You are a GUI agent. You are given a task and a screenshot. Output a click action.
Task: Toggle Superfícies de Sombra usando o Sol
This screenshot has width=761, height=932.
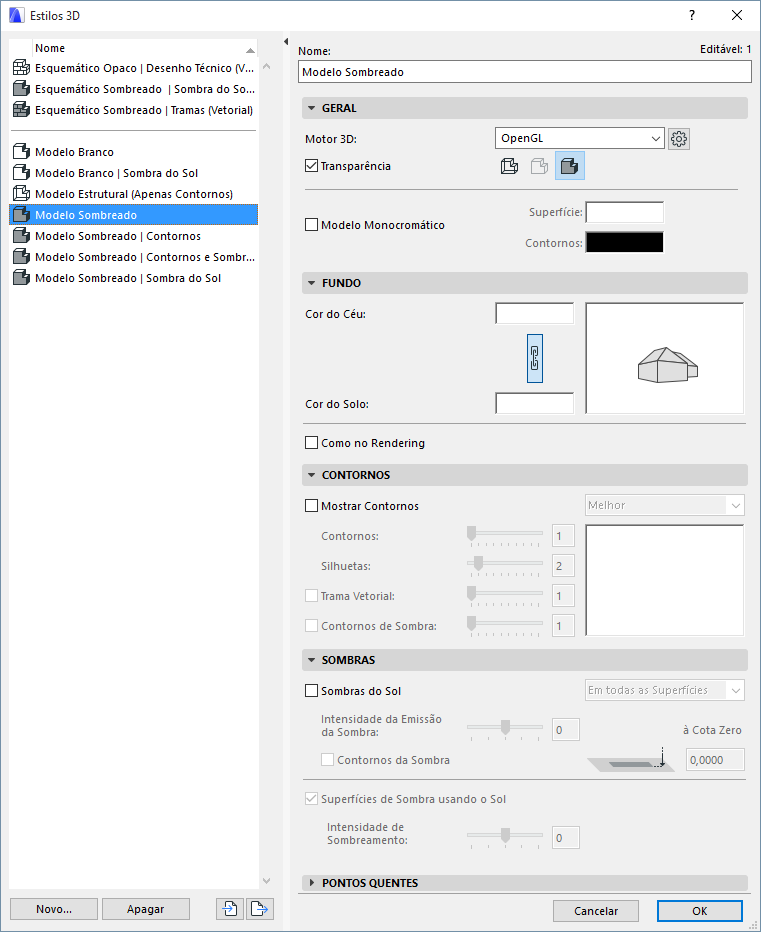coord(311,799)
